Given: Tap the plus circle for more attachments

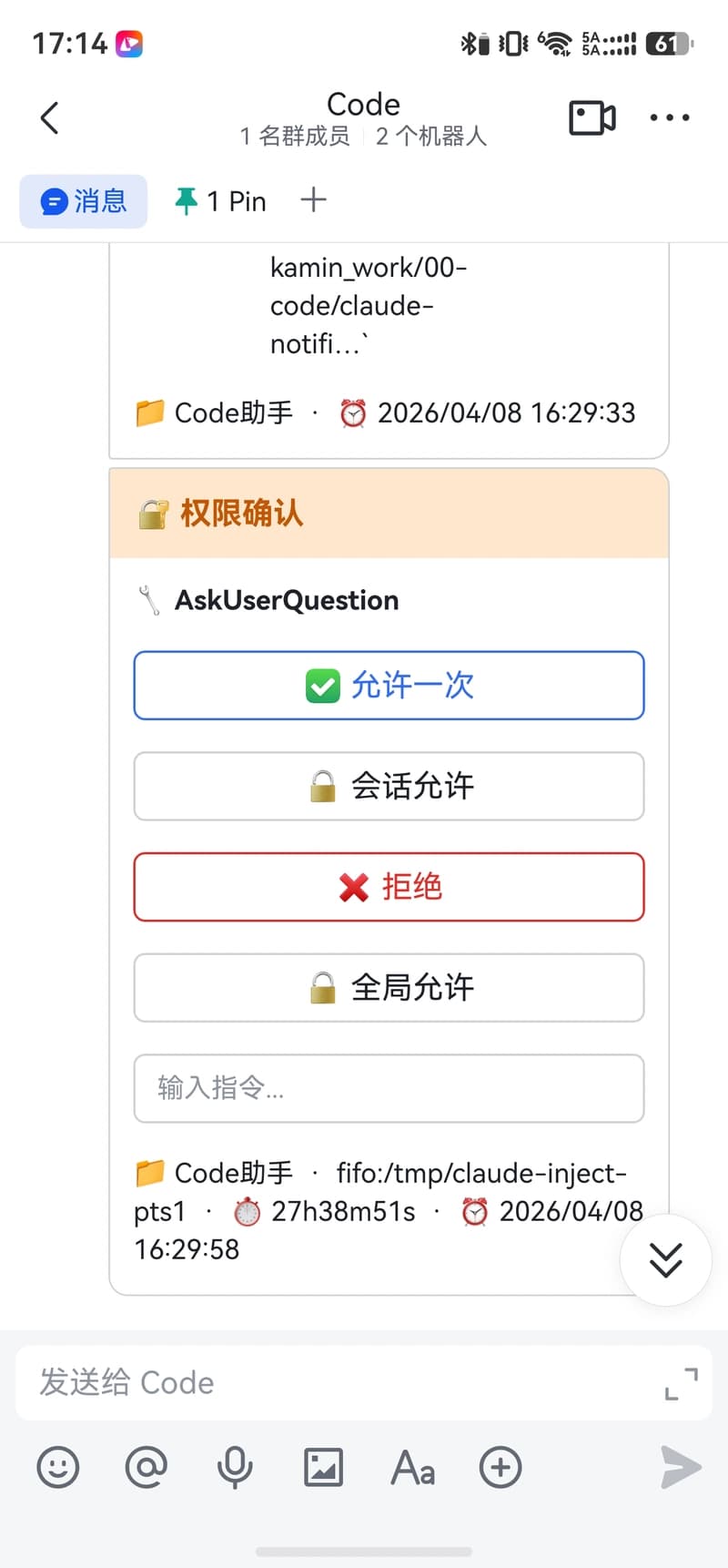Looking at the screenshot, I should (x=500, y=1468).
